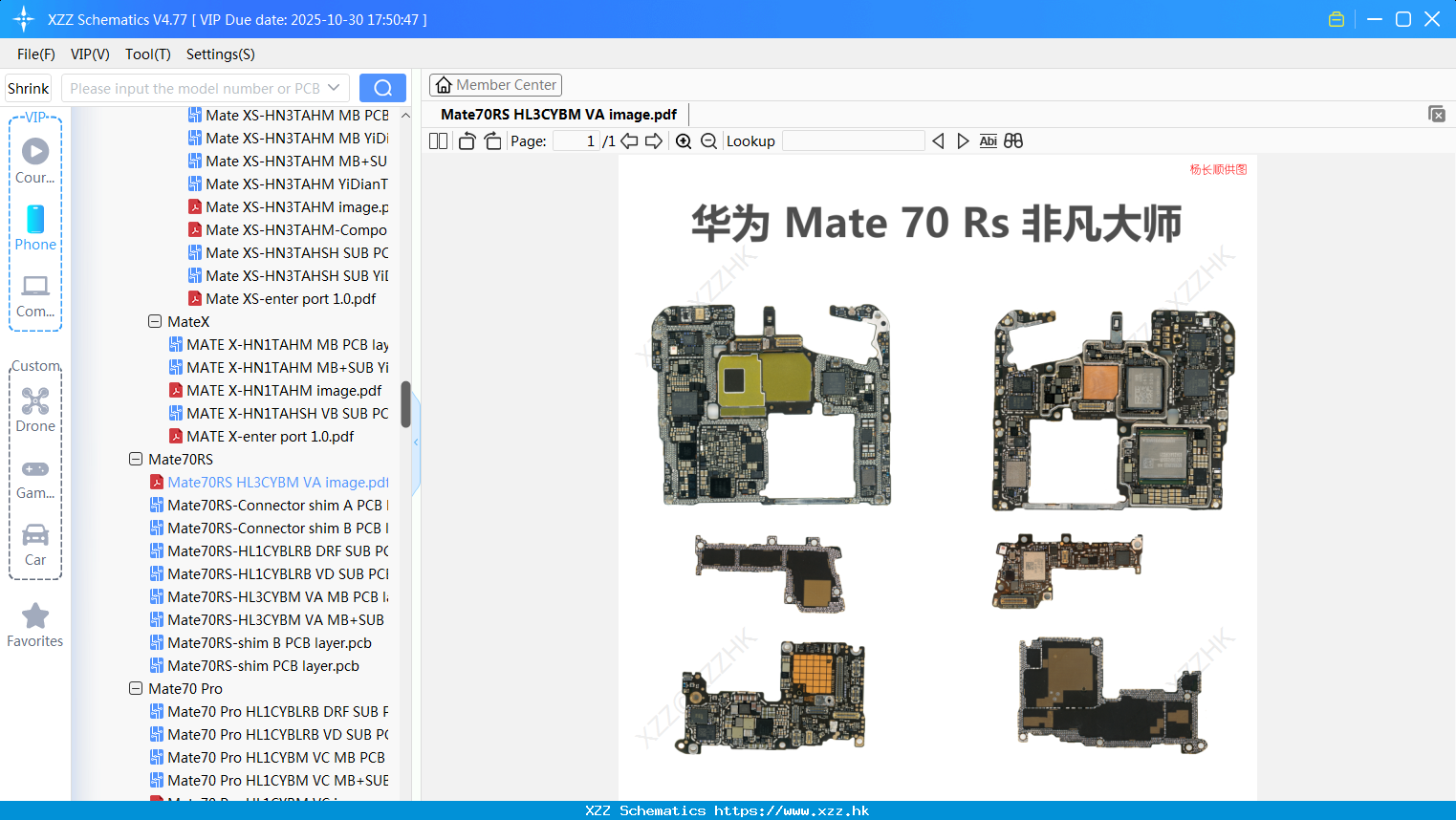Select the Mate70RS HL3CYBM VA image.pdf tab
Image resolution: width=1456 pixels, height=820 pixels.
(558, 115)
